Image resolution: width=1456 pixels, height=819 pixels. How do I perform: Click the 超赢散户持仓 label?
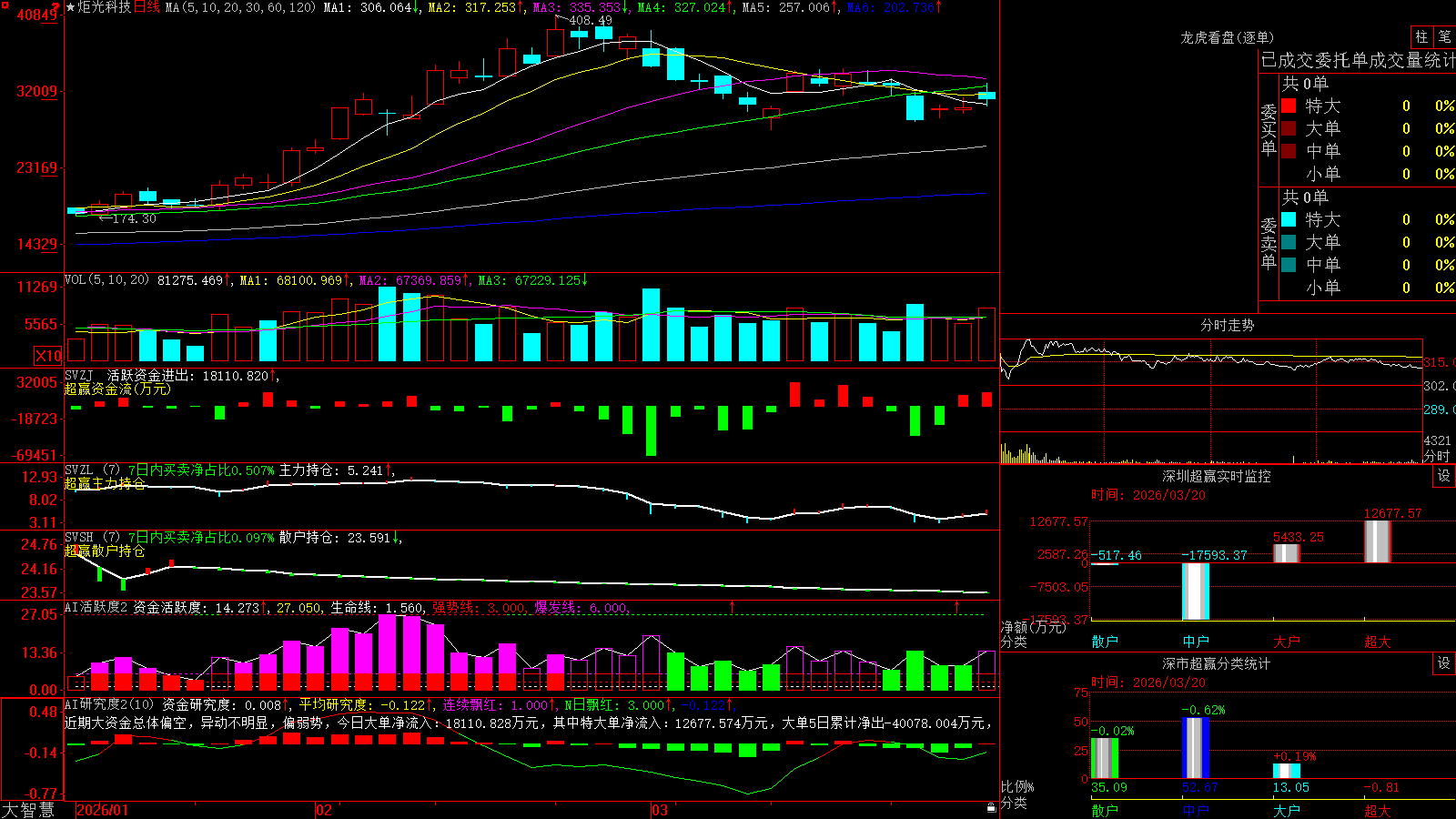(105, 551)
